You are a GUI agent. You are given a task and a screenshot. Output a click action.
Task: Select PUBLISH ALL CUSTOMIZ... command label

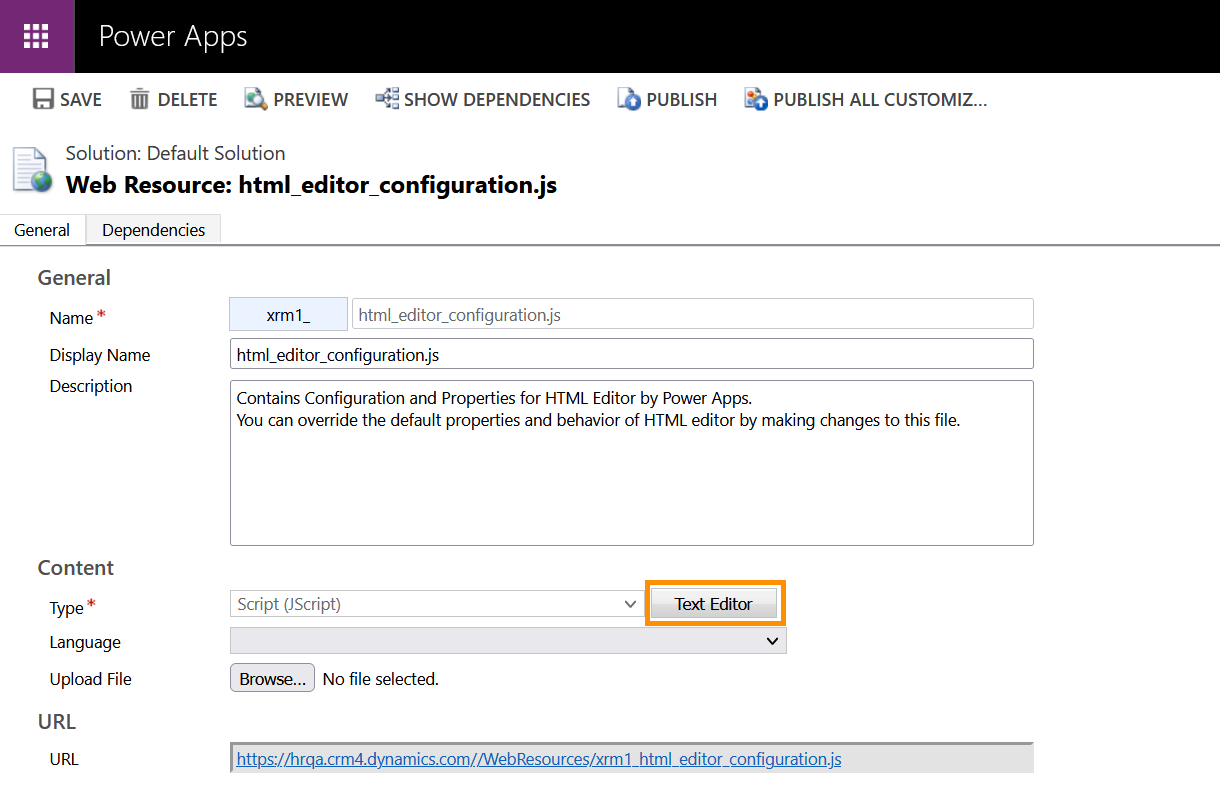[880, 100]
